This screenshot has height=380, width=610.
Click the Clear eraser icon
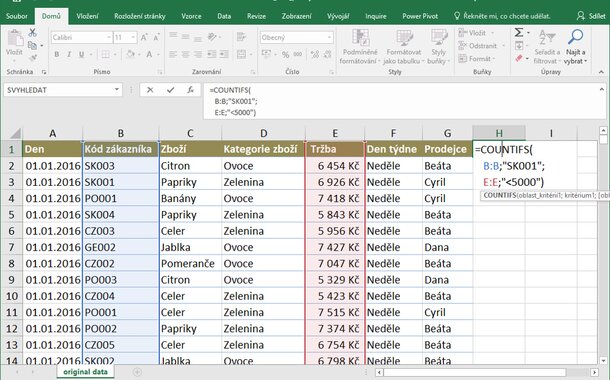tap(519, 59)
